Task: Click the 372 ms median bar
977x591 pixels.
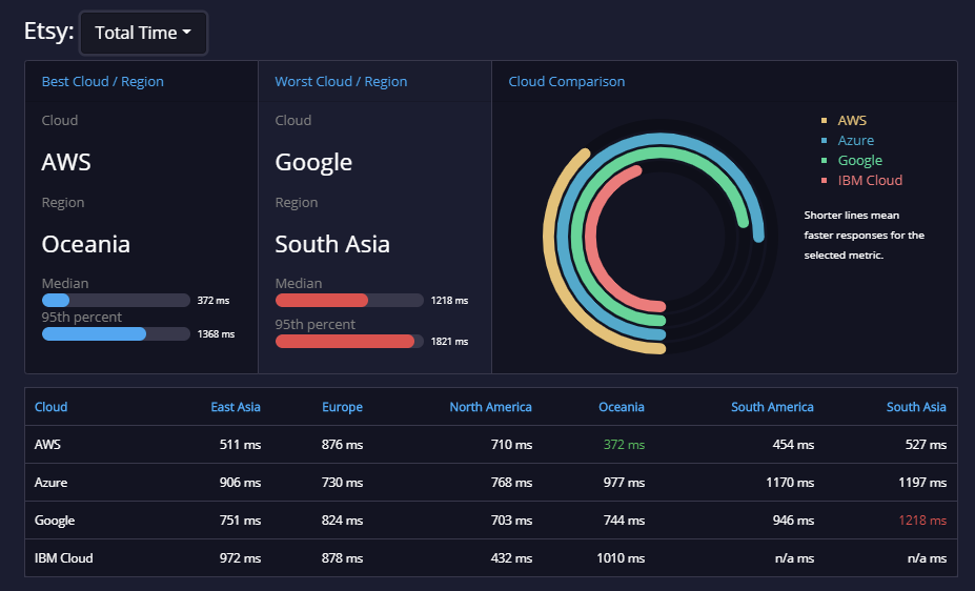Action: click(116, 300)
